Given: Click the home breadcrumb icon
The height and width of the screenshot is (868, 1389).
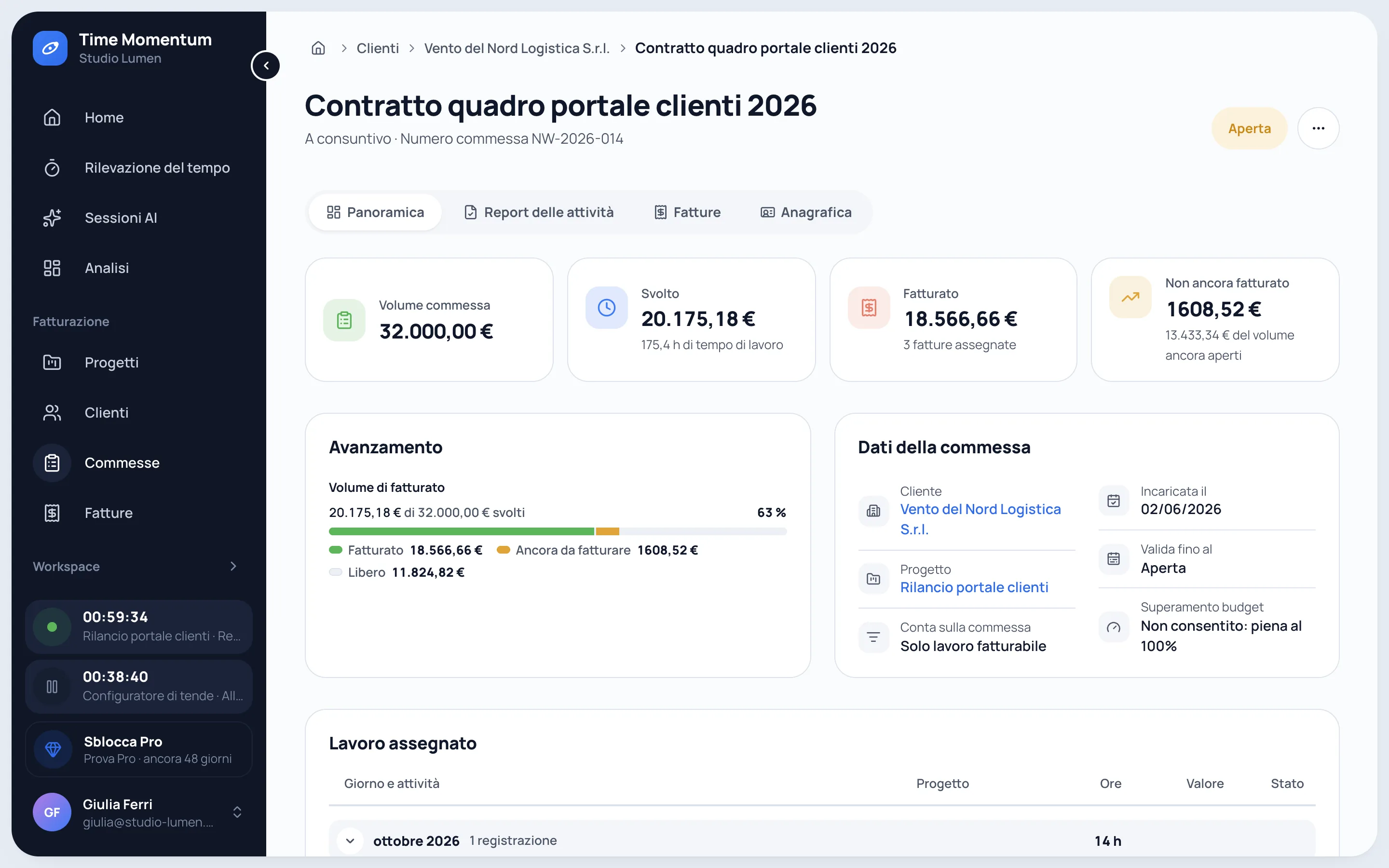Looking at the screenshot, I should point(318,48).
